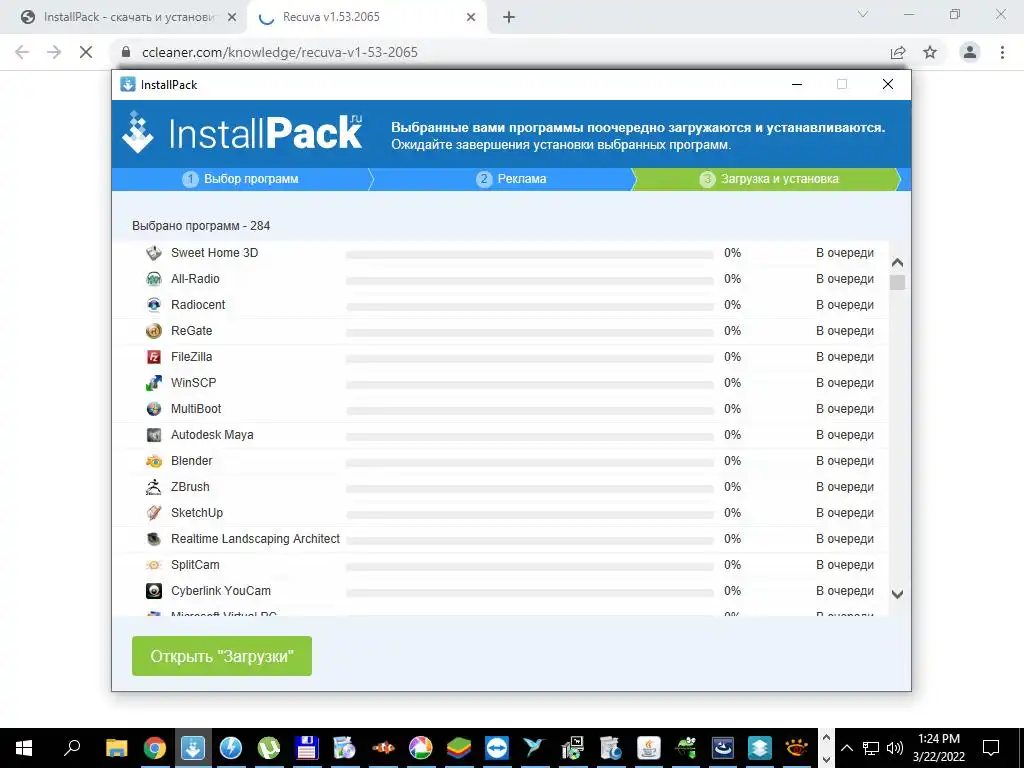Click the "Выбрано программ - 284" text

pos(201,226)
